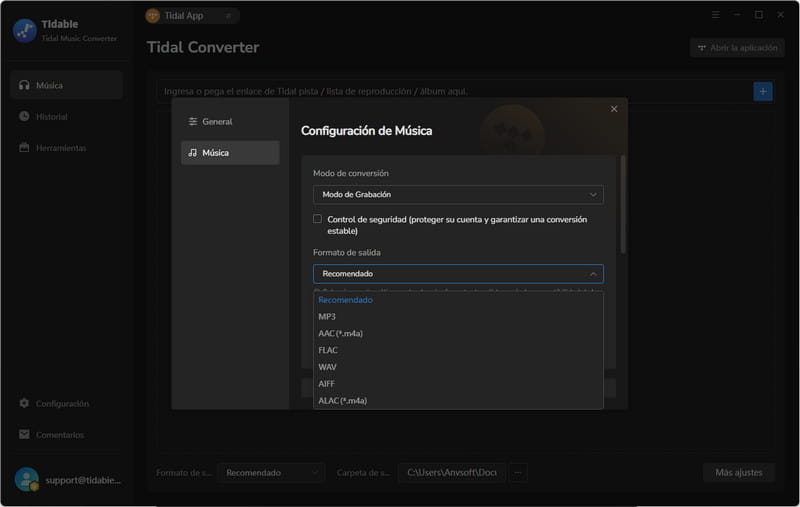Viewport: 800px width, 507px height.
Task: Click the Abrir la aplicación button
Action: click(x=737, y=47)
